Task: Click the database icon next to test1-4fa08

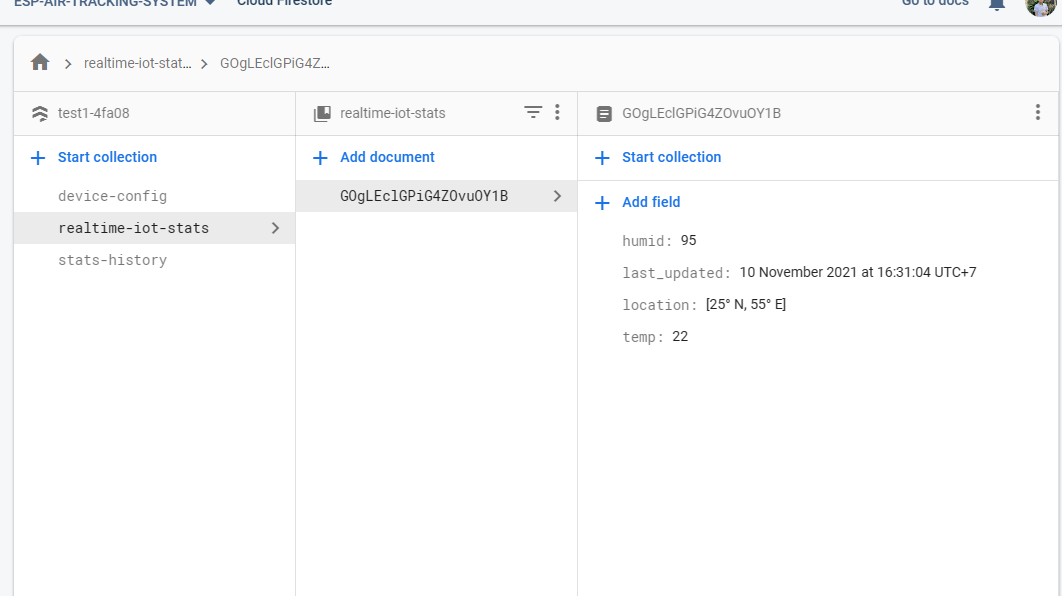Action: (x=40, y=114)
